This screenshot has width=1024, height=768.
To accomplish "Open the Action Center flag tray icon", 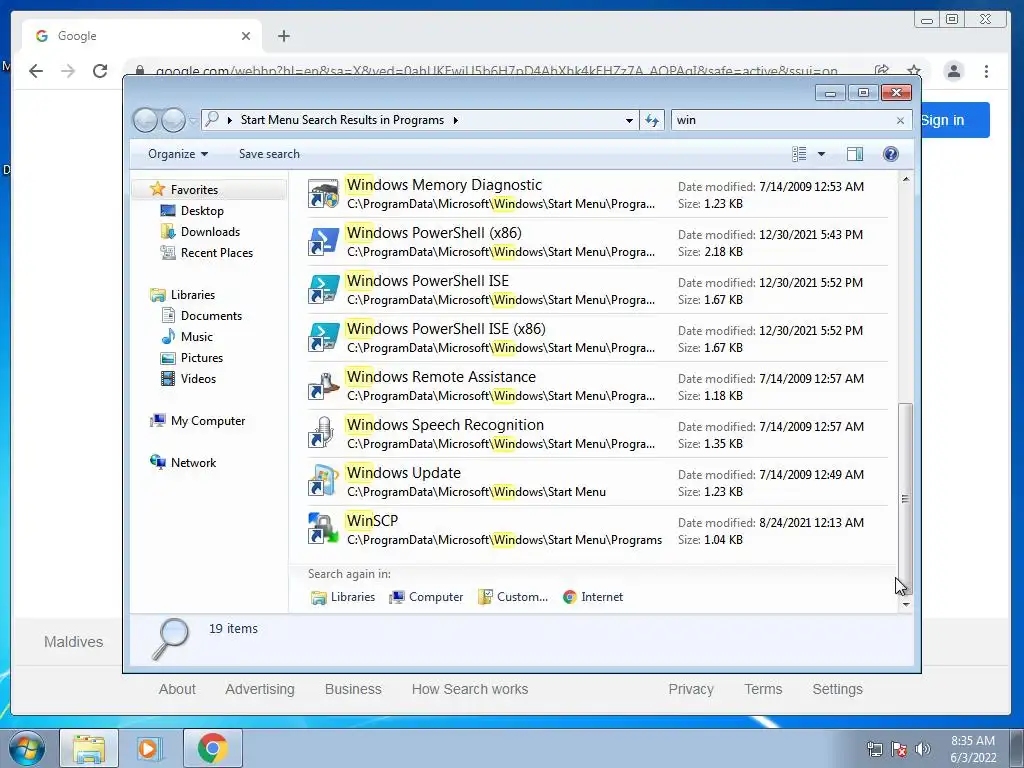I will pyautogui.click(x=899, y=749).
